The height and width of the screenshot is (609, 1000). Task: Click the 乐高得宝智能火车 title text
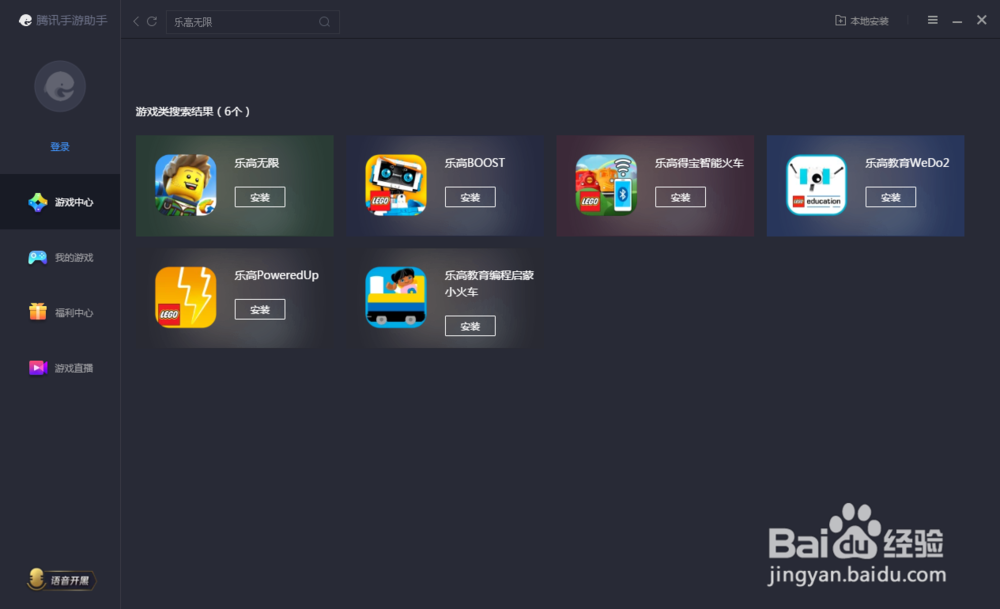(x=699, y=163)
